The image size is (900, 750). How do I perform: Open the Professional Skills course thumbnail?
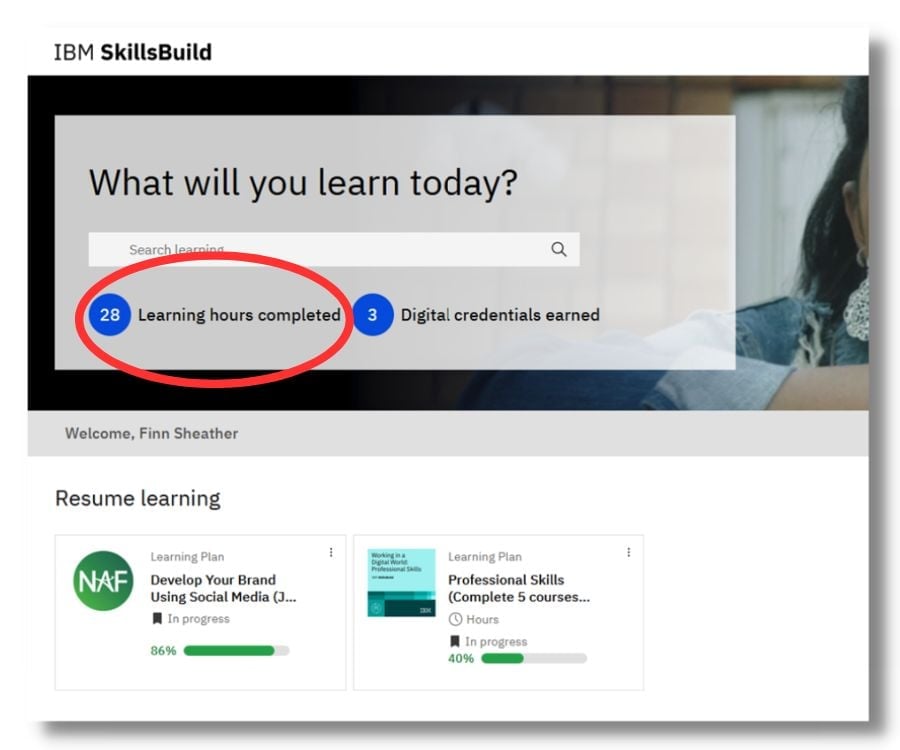point(401,582)
